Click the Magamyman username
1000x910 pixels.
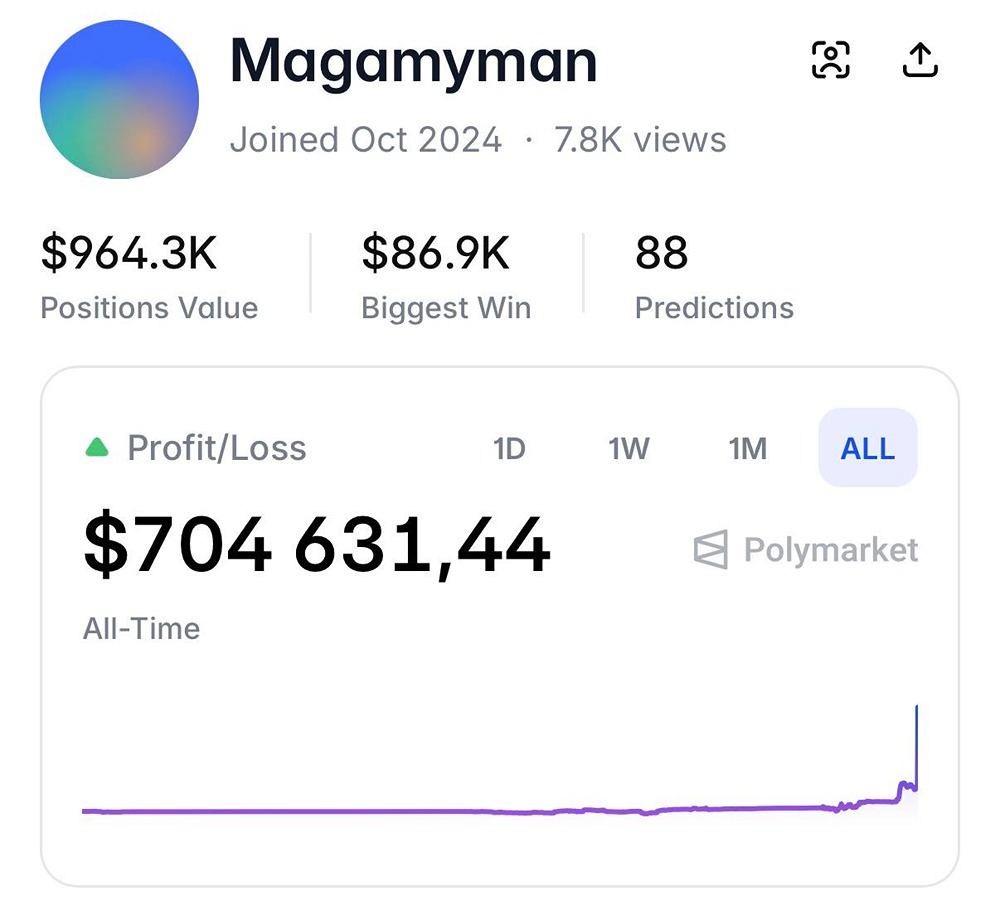(x=413, y=61)
